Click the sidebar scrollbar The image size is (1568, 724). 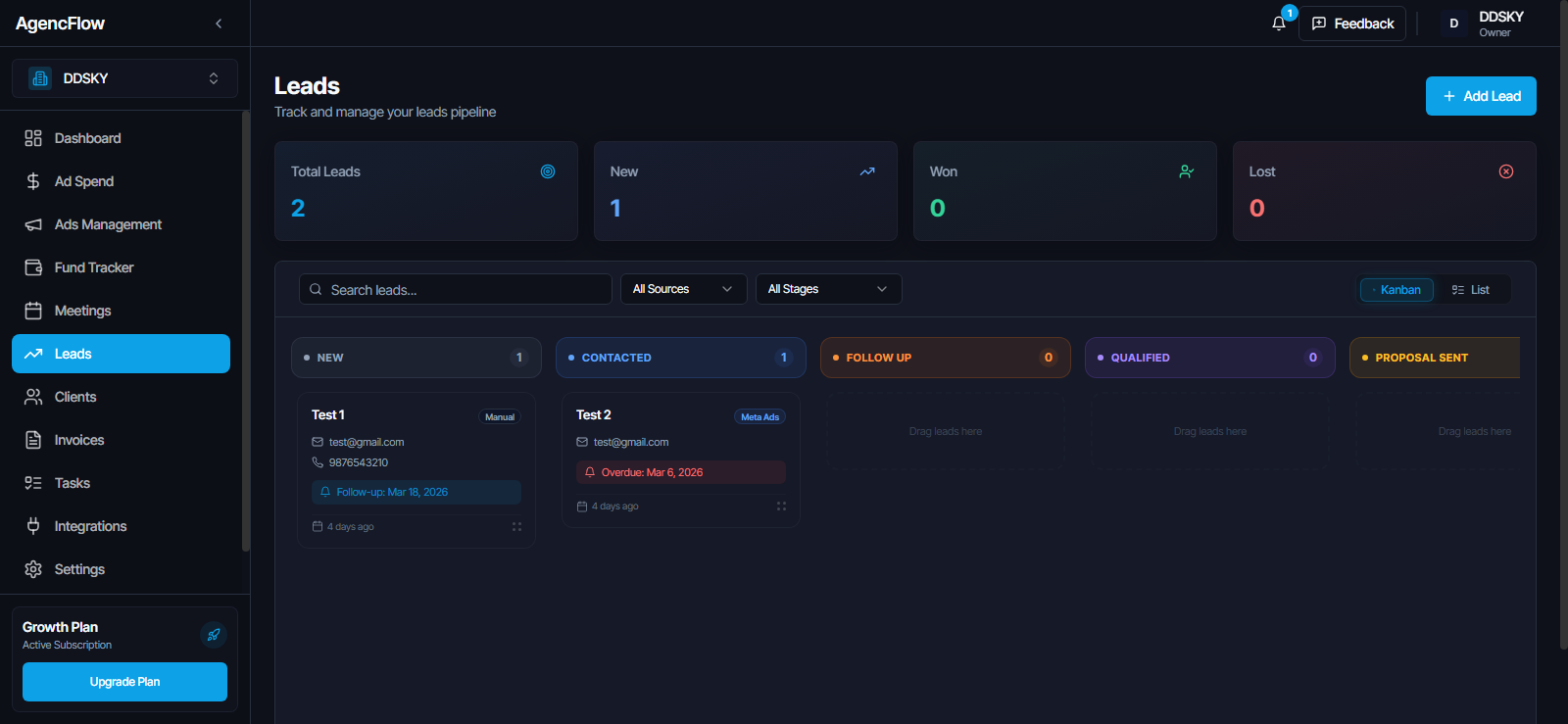coord(246,333)
